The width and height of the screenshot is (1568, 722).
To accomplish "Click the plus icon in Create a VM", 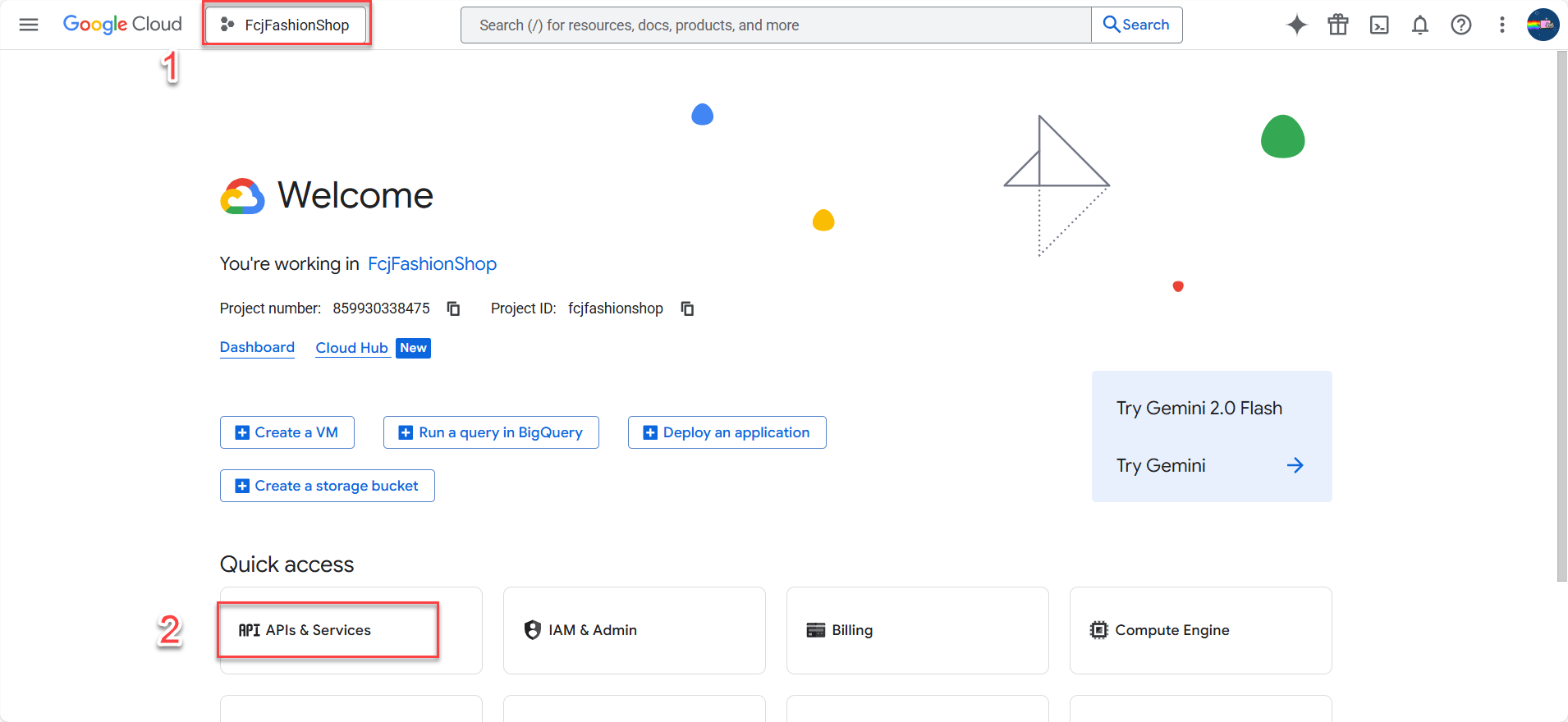I will click(242, 432).
